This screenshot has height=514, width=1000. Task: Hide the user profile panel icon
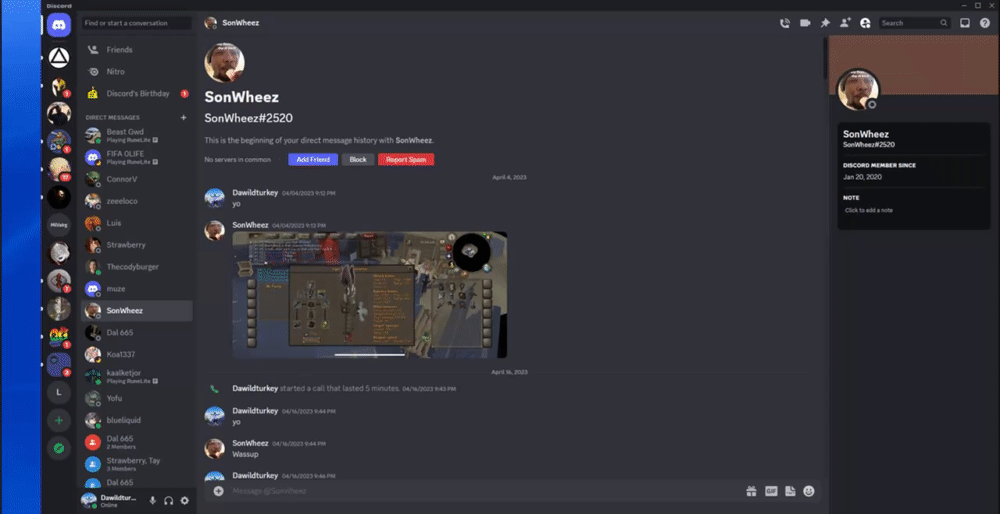[x=865, y=23]
